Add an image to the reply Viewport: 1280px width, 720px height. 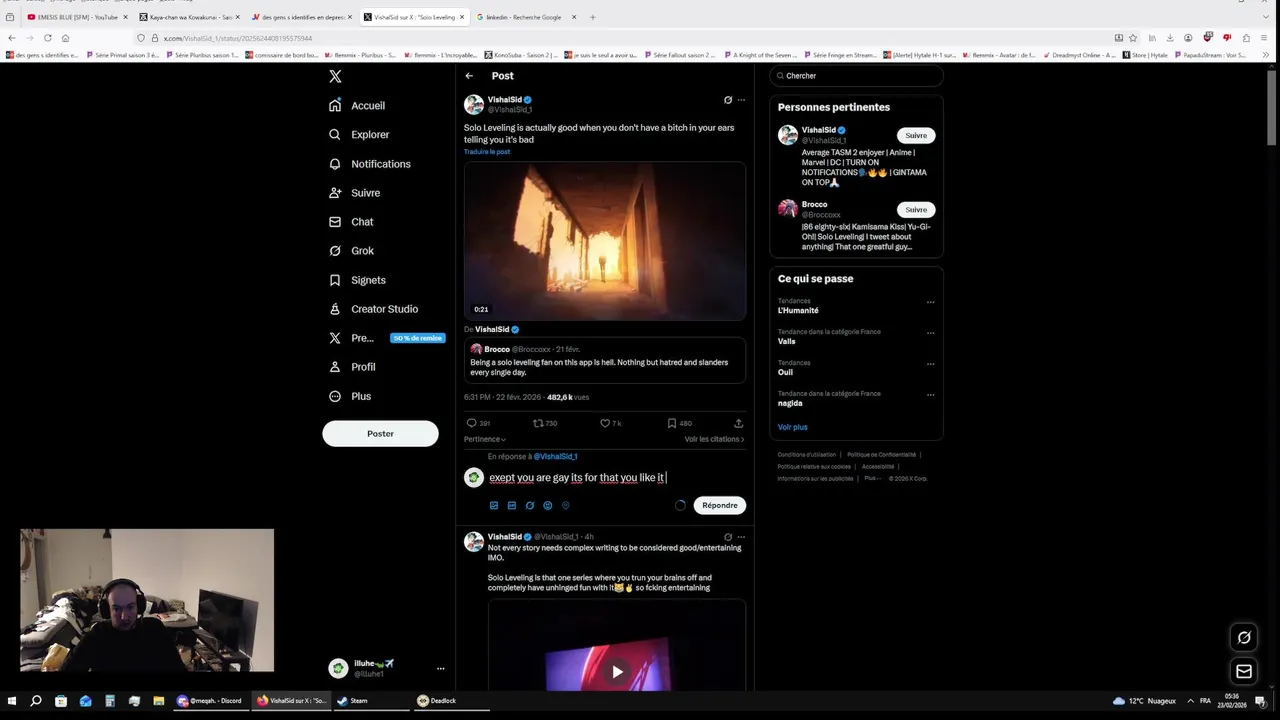pos(493,505)
